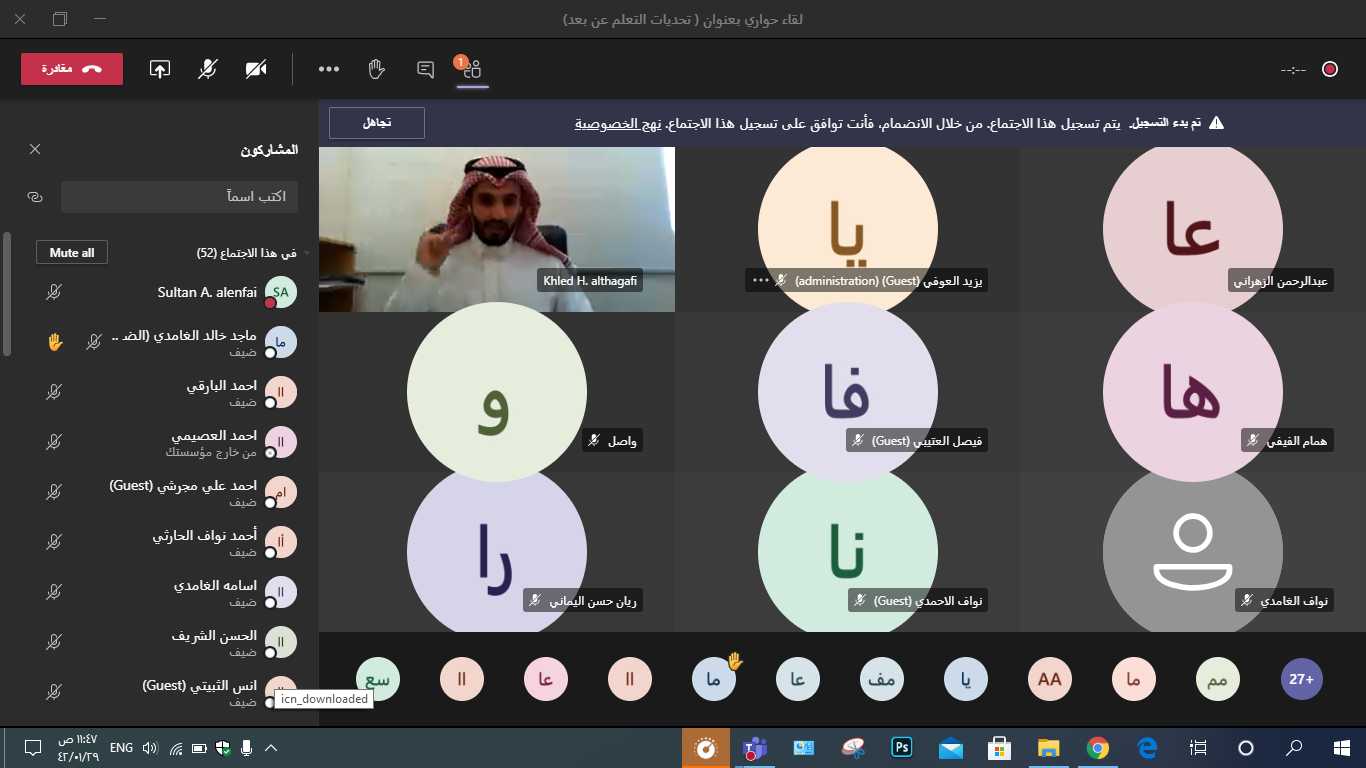Click the red مغادرة leave button
Screen dimensions: 1366x768
tap(72, 69)
